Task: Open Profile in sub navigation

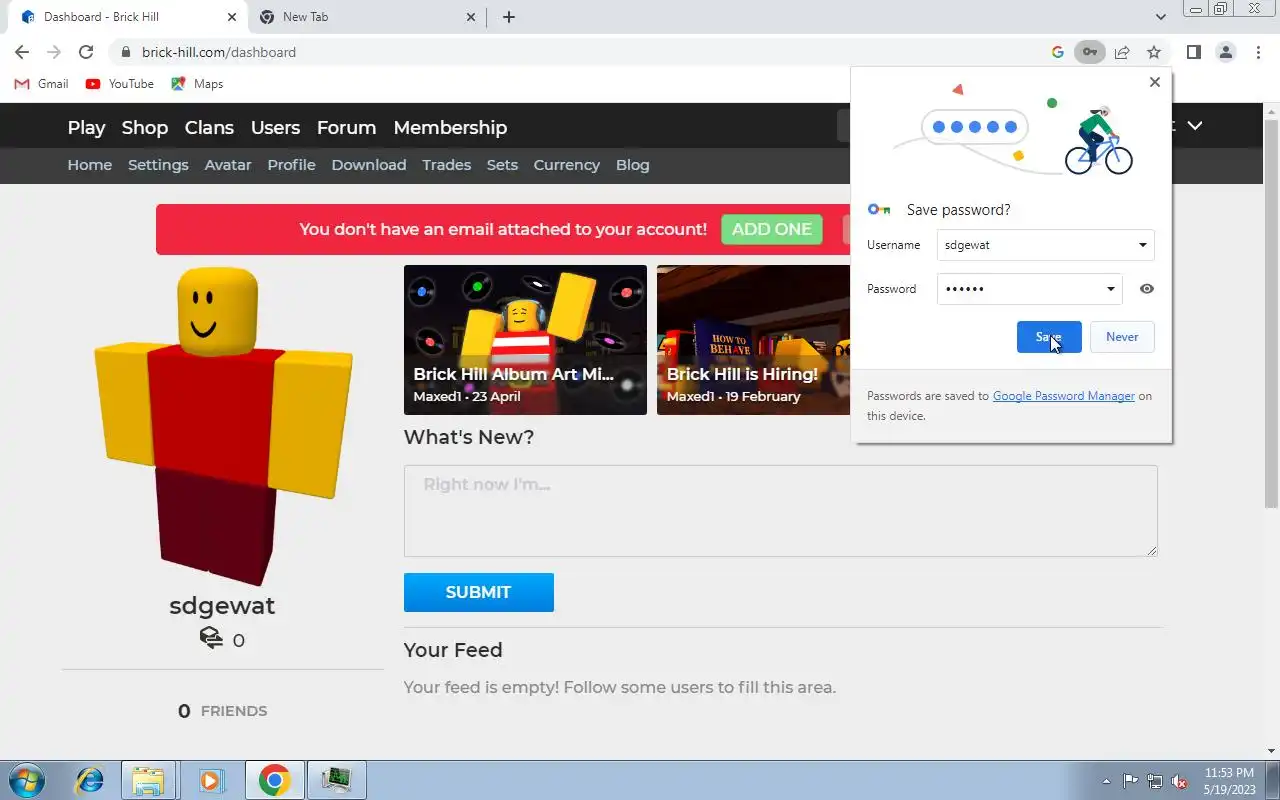Action: [x=291, y=165]
